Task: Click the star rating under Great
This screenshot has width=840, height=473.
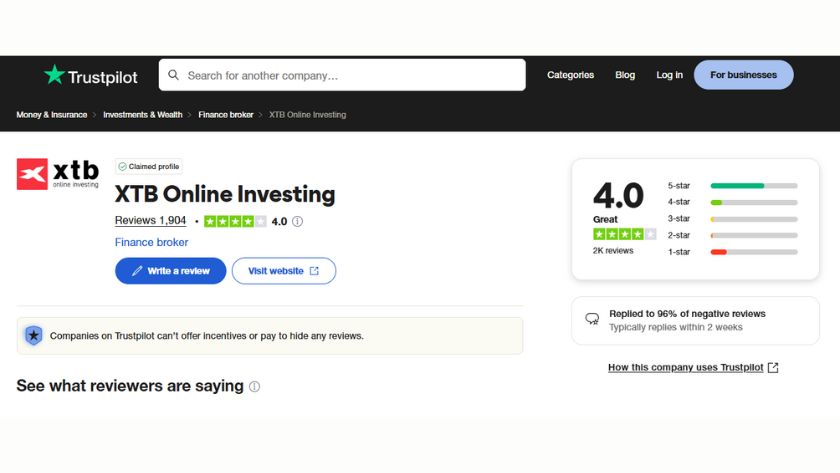Action: (624, 234)
